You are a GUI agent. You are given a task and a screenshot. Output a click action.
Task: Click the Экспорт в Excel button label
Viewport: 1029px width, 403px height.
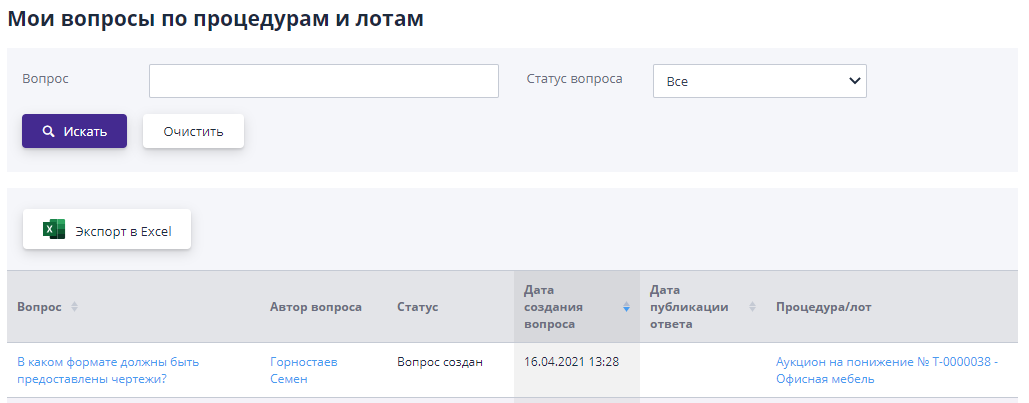pos(123,231)
